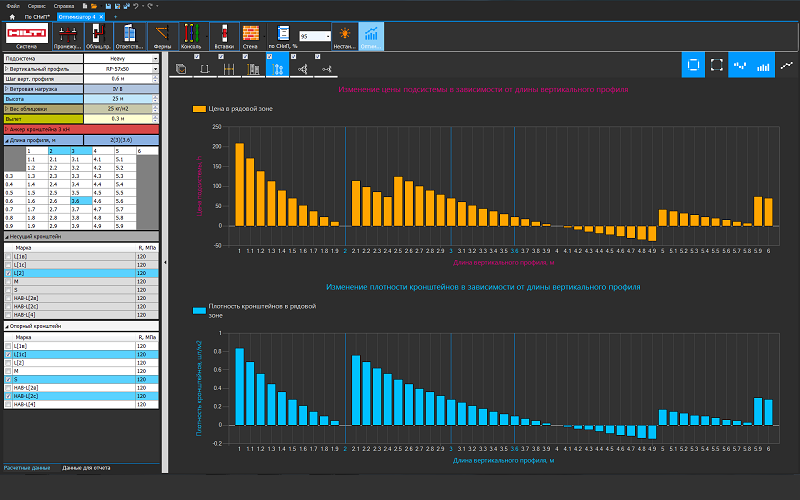
Task: Toggle the HAB-L[2c] опорный кронштейн checkbox
Action: coord(8,396)
